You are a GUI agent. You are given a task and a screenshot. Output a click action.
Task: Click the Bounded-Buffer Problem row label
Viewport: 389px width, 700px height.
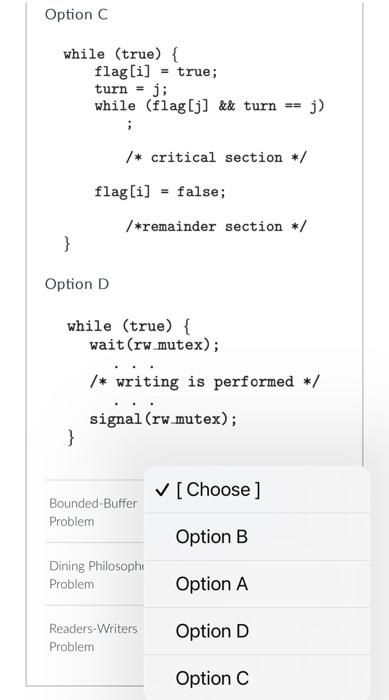click(93, 512)
